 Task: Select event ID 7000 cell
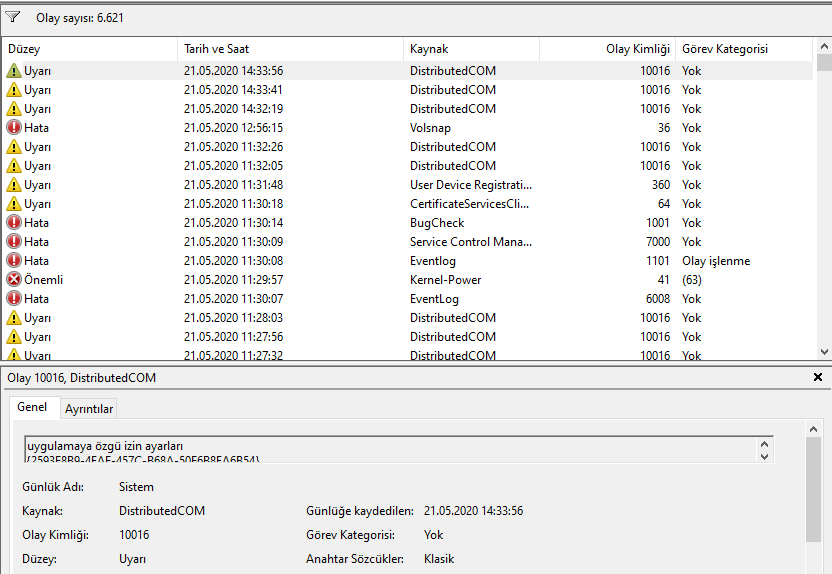pyautogui.click(x=657, y=242)
